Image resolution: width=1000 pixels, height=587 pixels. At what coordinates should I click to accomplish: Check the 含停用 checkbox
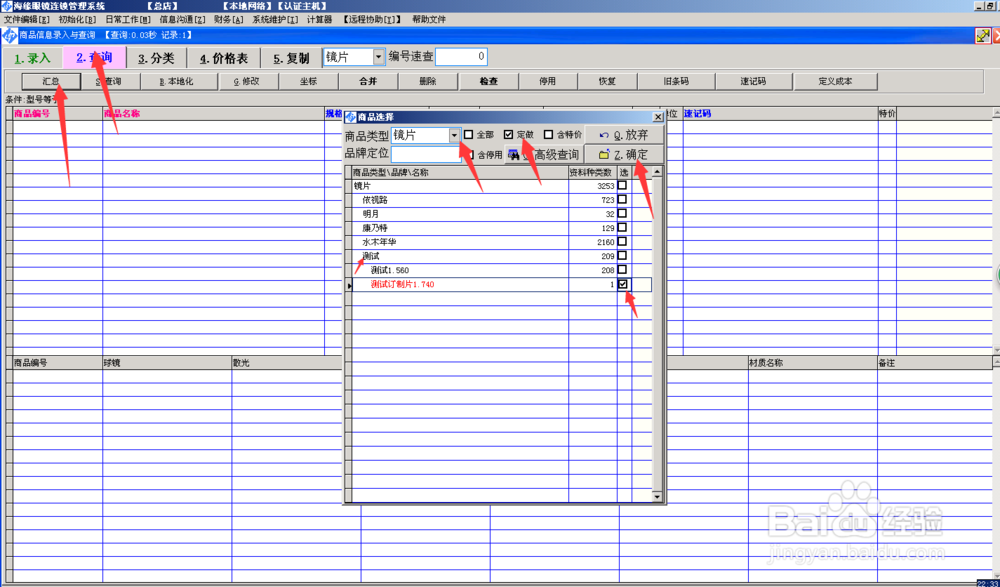(470, 154)
